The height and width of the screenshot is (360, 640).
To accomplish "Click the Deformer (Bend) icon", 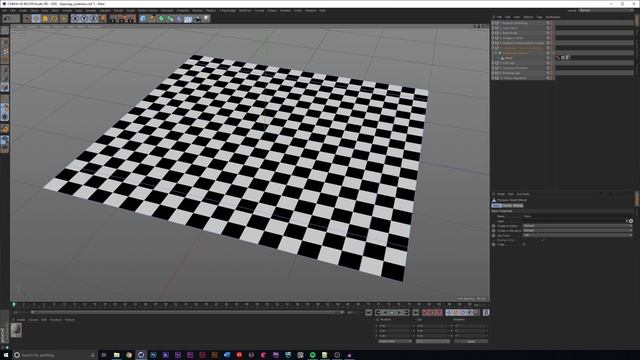I will (179, 19).
